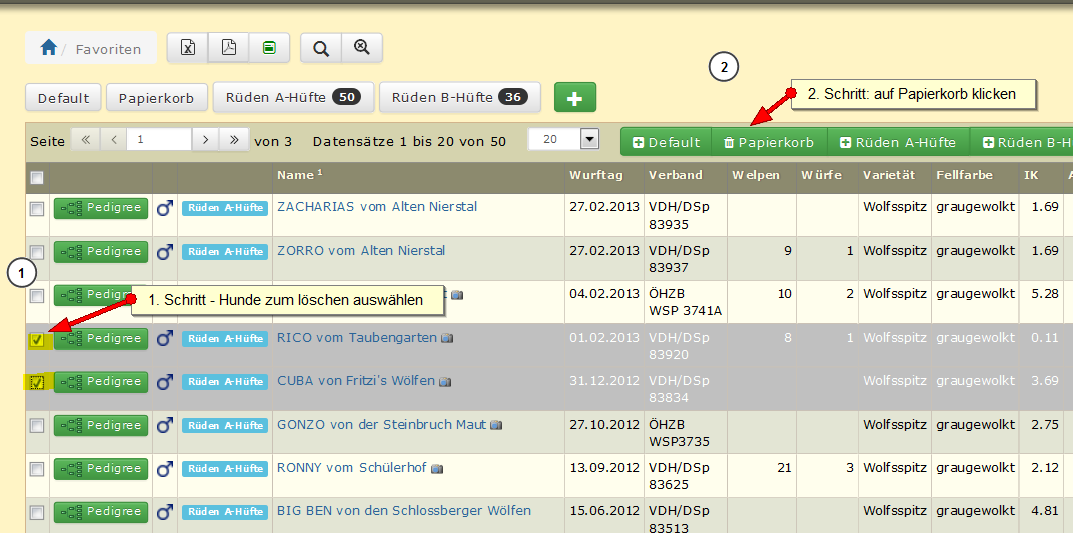Open the Papierkorb list tab
This screenshot has height=533, width=1073.
tap(156, 98)
